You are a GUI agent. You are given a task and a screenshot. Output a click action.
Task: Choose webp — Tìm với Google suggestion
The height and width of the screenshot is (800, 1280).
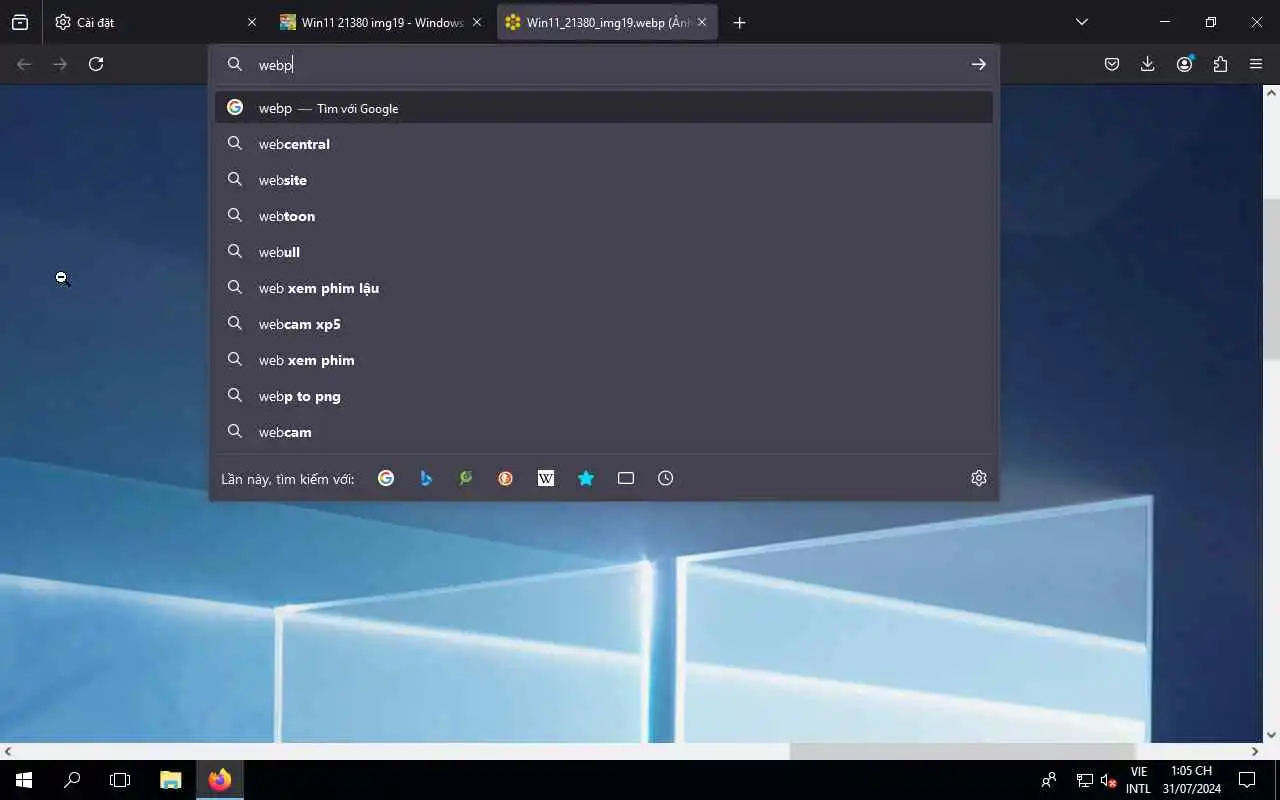604,108
